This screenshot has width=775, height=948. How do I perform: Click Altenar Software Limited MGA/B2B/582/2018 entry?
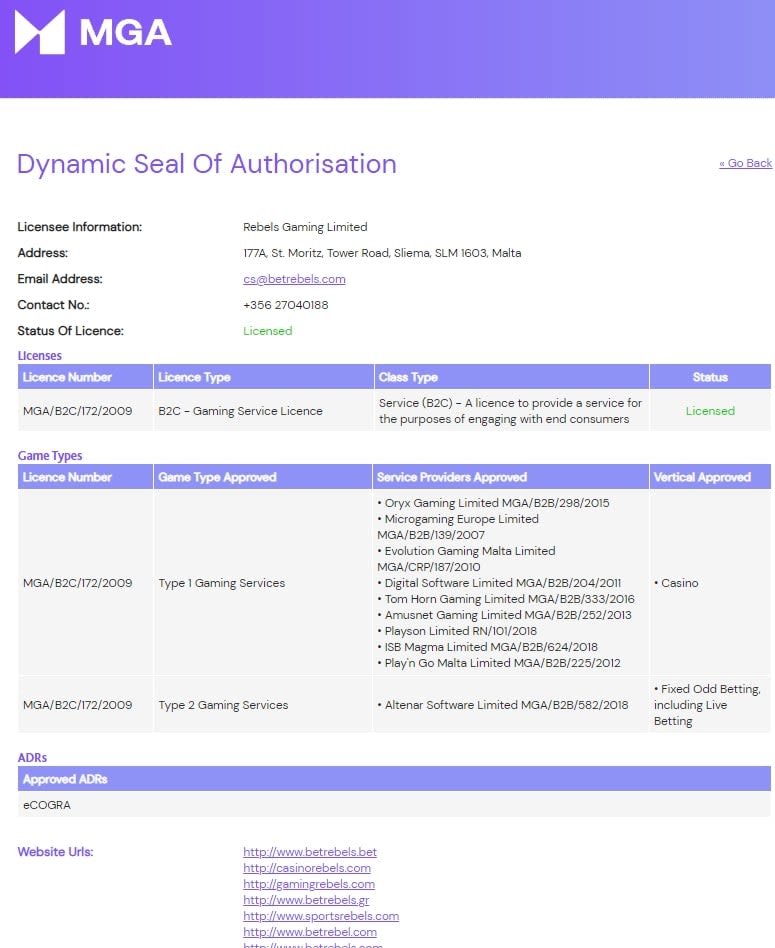(503, 705)
